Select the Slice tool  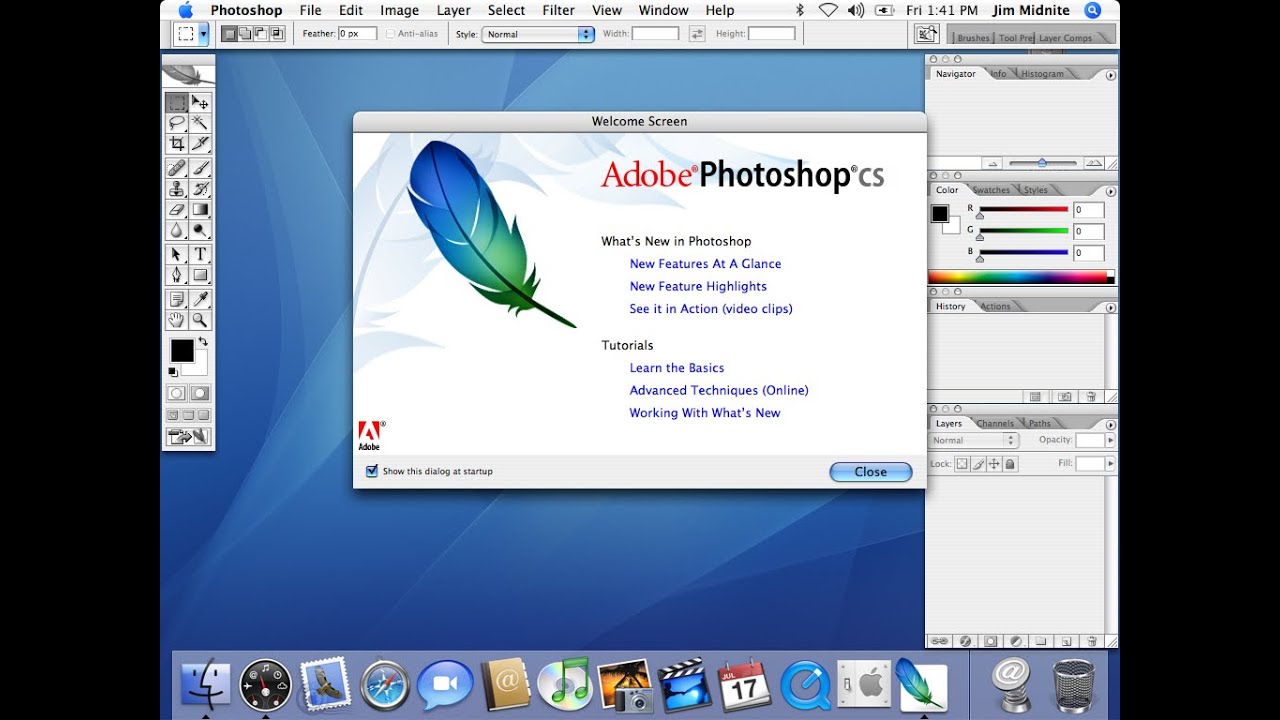point(200,143)
